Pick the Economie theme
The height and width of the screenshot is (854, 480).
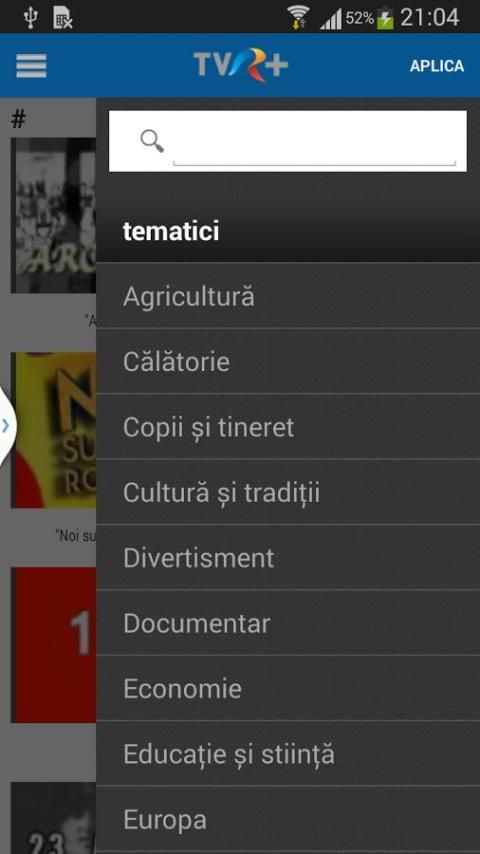pos(288,688)
